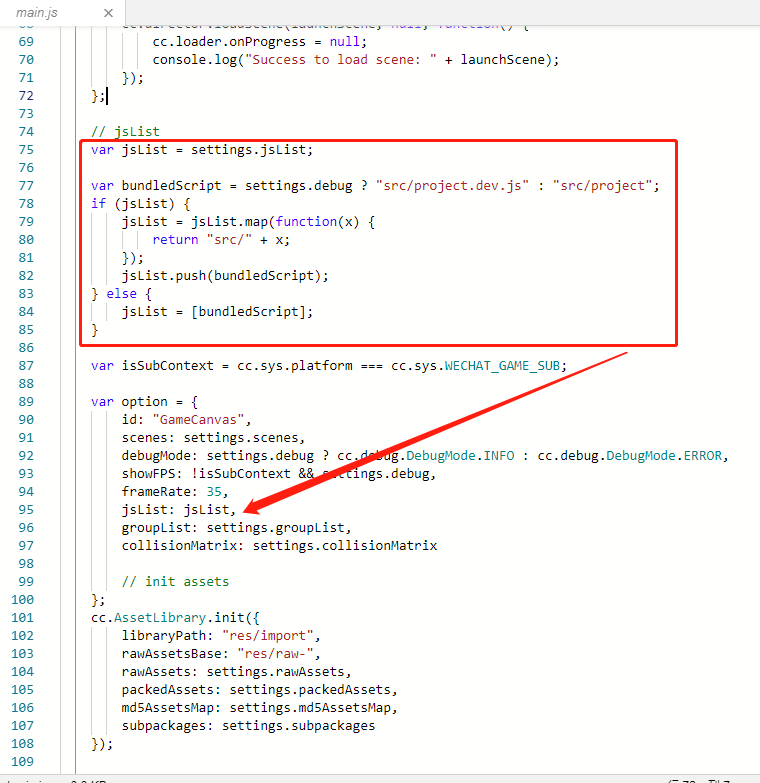
Task: Click 'packedAssets: settings.packedAssets,' line
Action: click(x=260, y=690)
